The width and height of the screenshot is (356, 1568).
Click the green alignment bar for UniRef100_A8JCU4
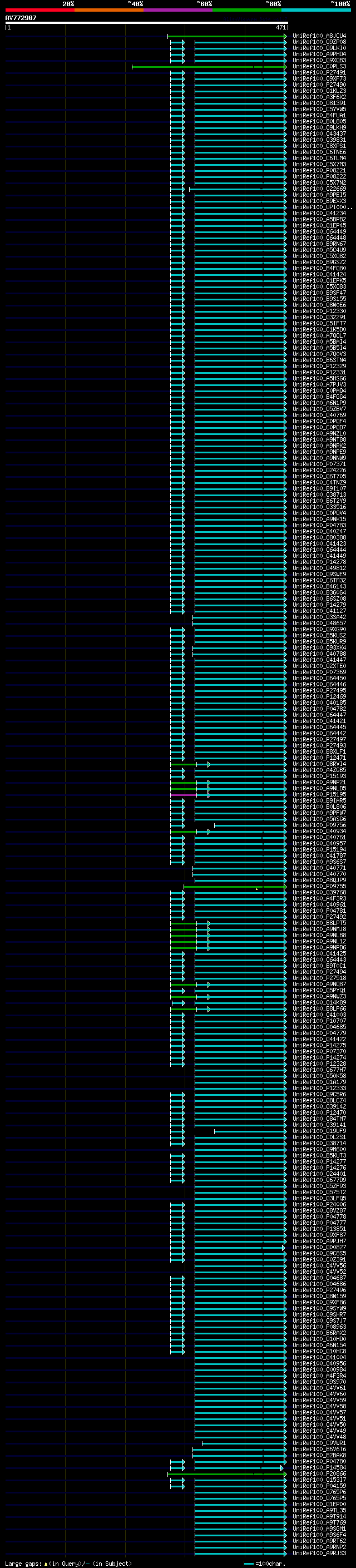227,37
